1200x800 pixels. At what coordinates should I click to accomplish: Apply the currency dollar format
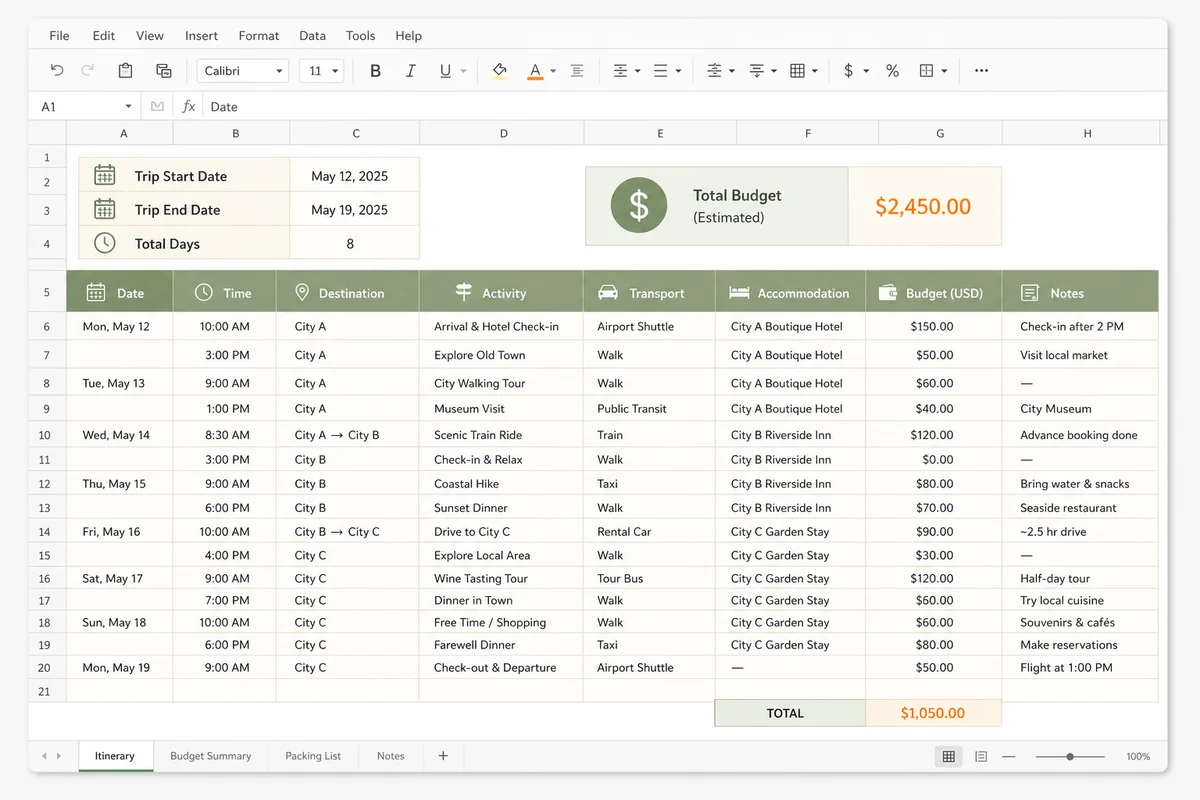pyautogui.click(x=849, y=71)
